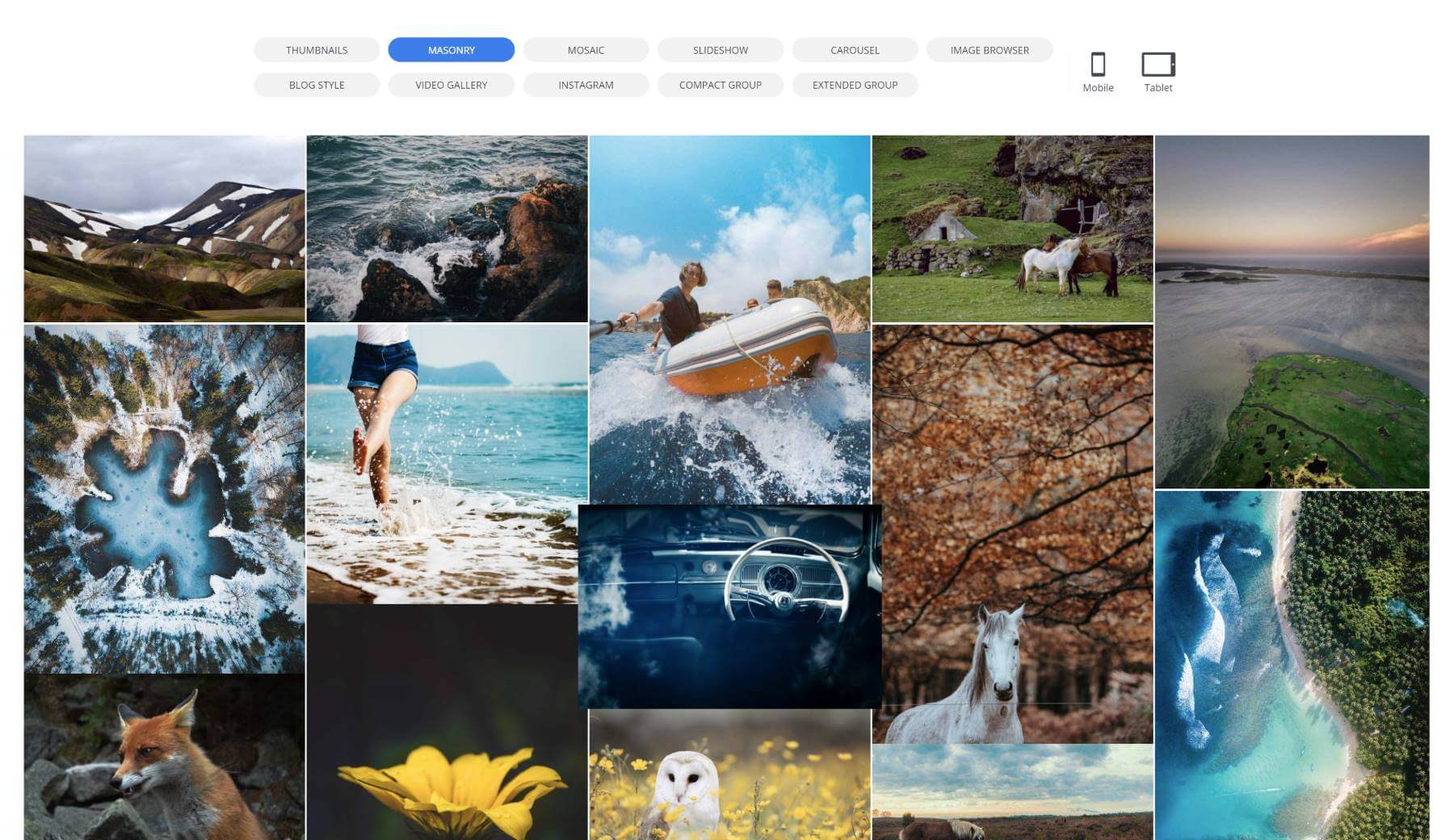1454x840 pixels.
Task: Open the VIDEO GALLERY view
Action: pos(452,85)
